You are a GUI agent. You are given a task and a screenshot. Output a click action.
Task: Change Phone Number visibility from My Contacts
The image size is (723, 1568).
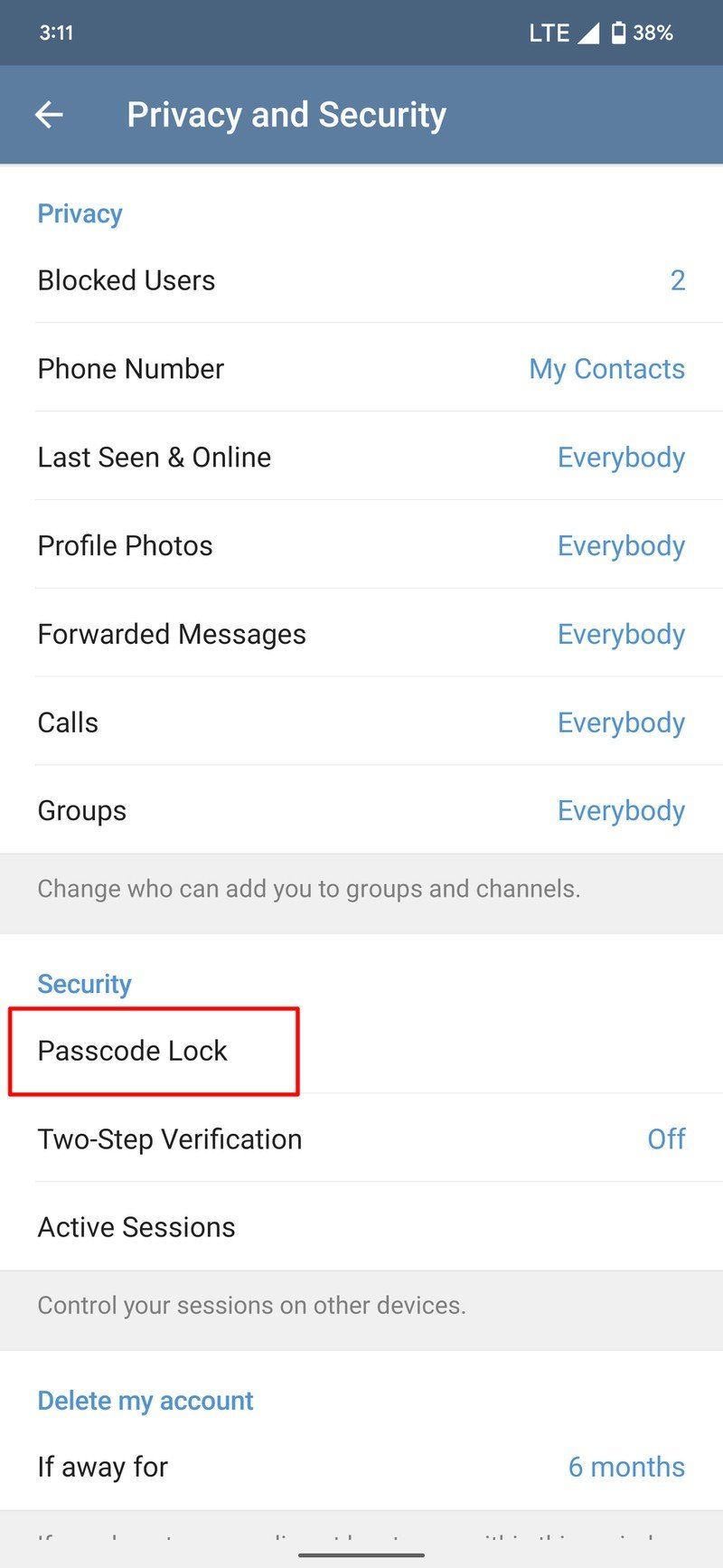point(606,368)
